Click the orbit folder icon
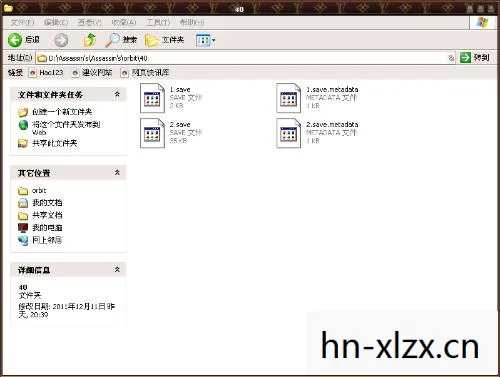The width and height of the screenshot is (500, 377). 23,191
